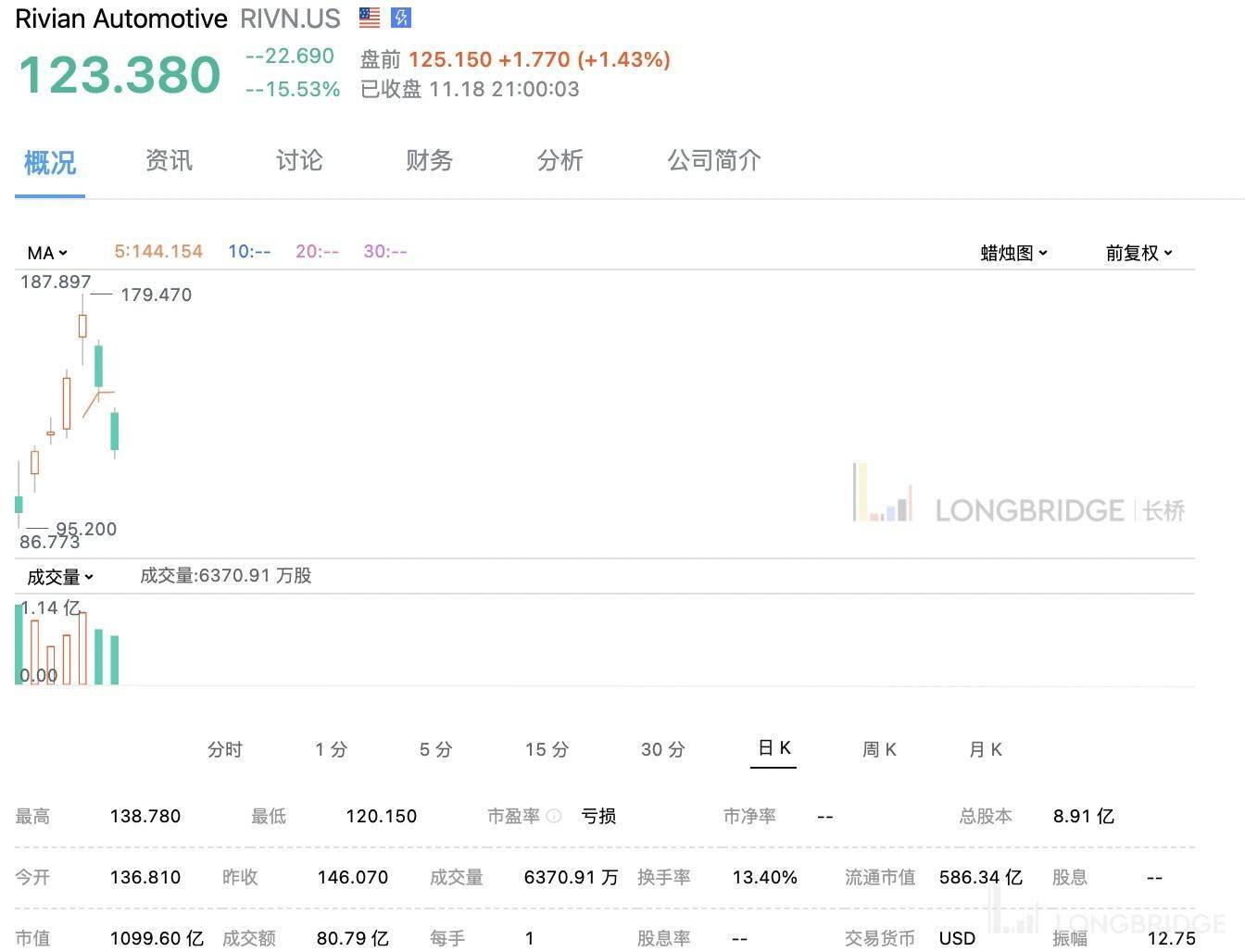
Task: Select the 分析 tab
Action: [x=560, y=161]
